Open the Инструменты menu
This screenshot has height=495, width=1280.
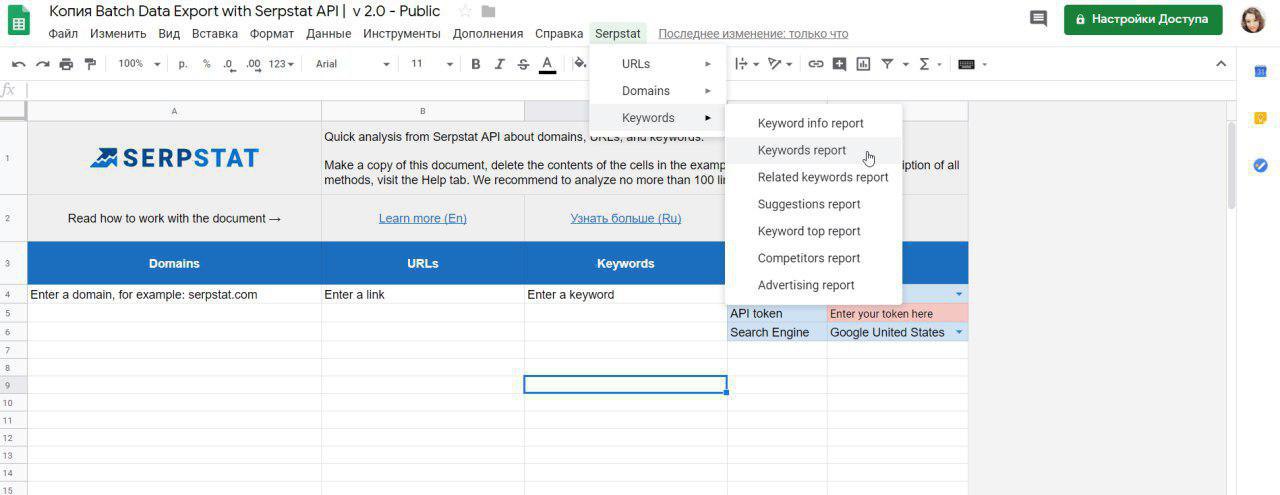click(x=402, y=33)
